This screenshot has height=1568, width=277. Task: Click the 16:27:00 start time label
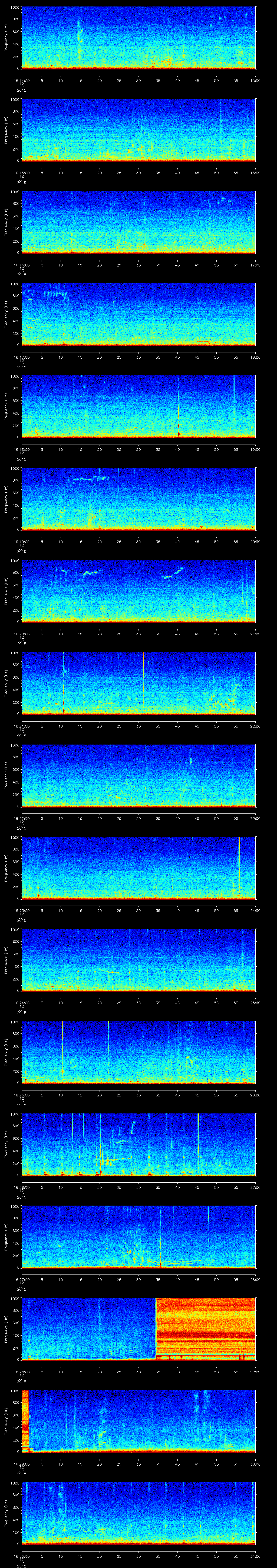[21, 1279]
